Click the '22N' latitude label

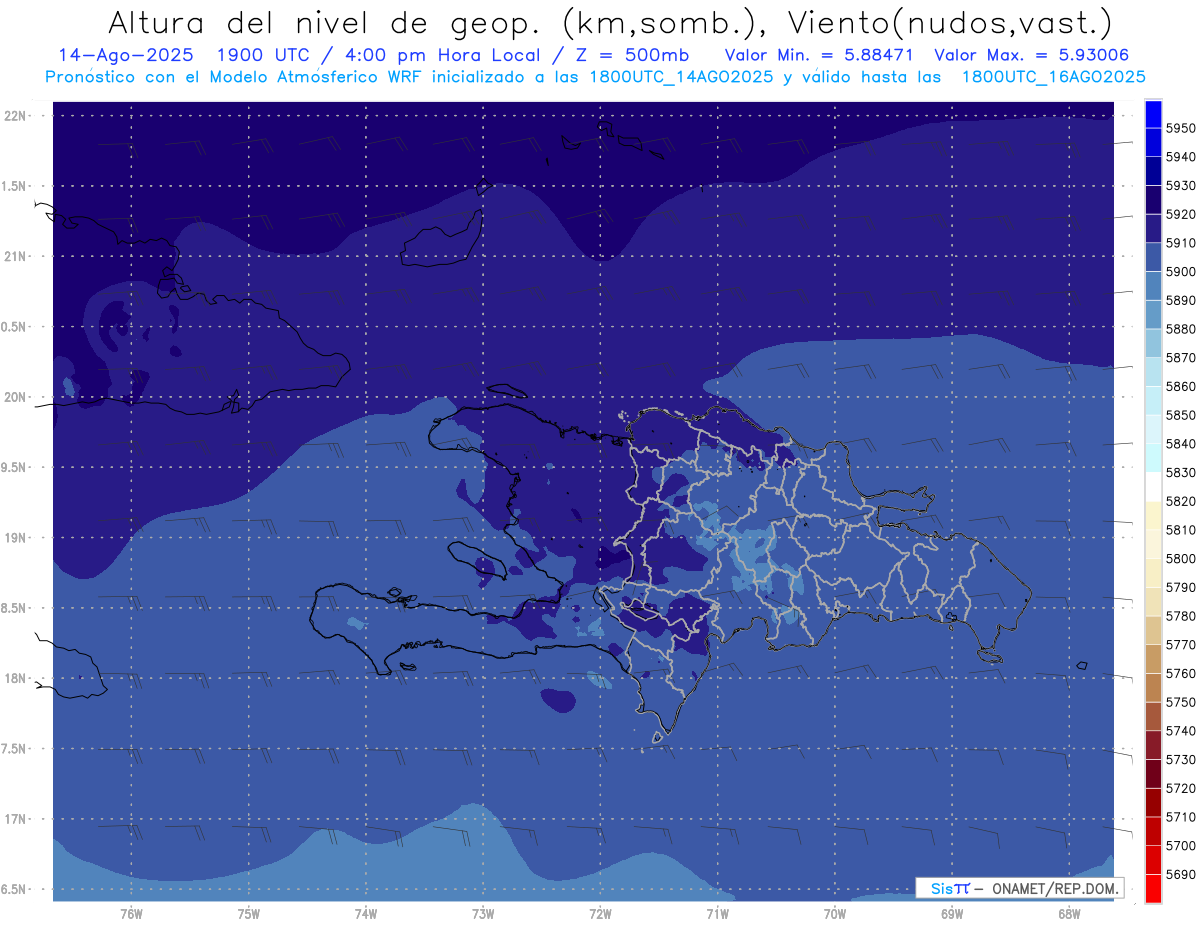click(15, 116)
